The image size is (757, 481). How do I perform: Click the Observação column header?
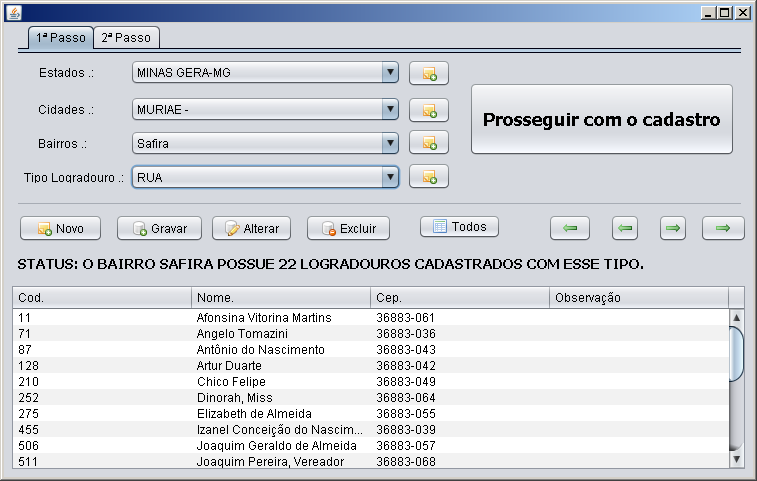click(x=639, y=297)
